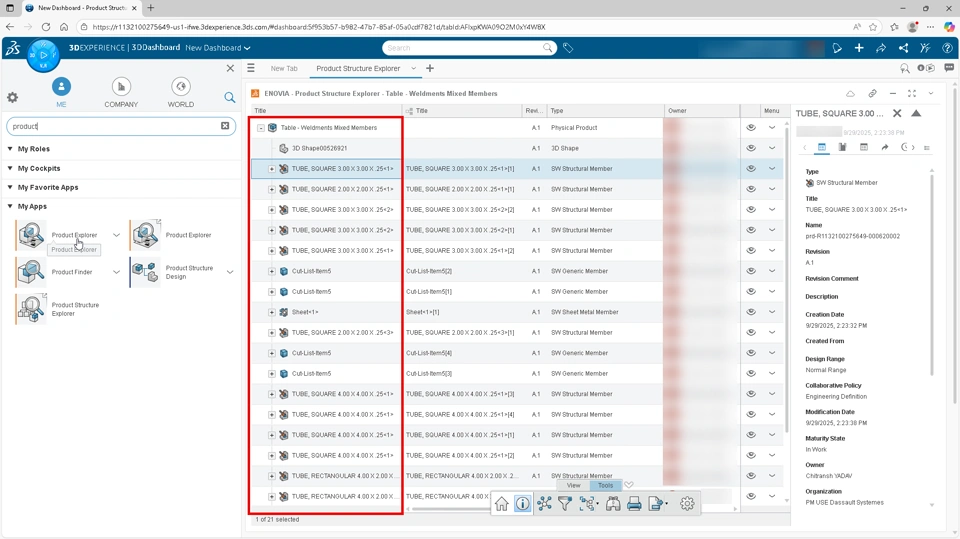The width and height of the screenshot is (960, 539).
Task: Add a new dashboard tab
Action: click(430, 68)
